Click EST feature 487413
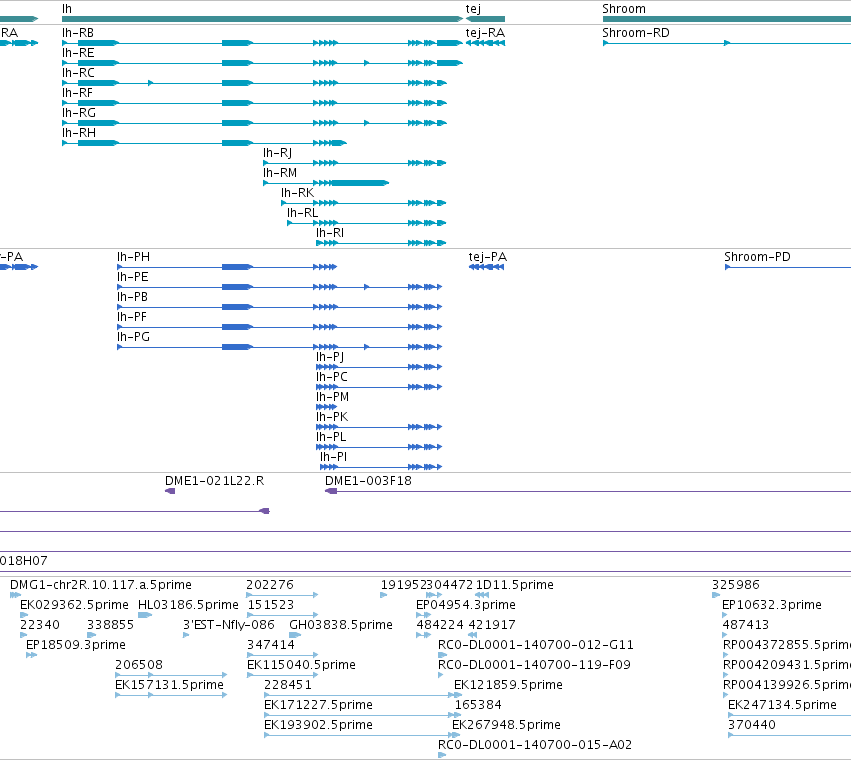This screenshot has width=851, height=760. [746, 625]
